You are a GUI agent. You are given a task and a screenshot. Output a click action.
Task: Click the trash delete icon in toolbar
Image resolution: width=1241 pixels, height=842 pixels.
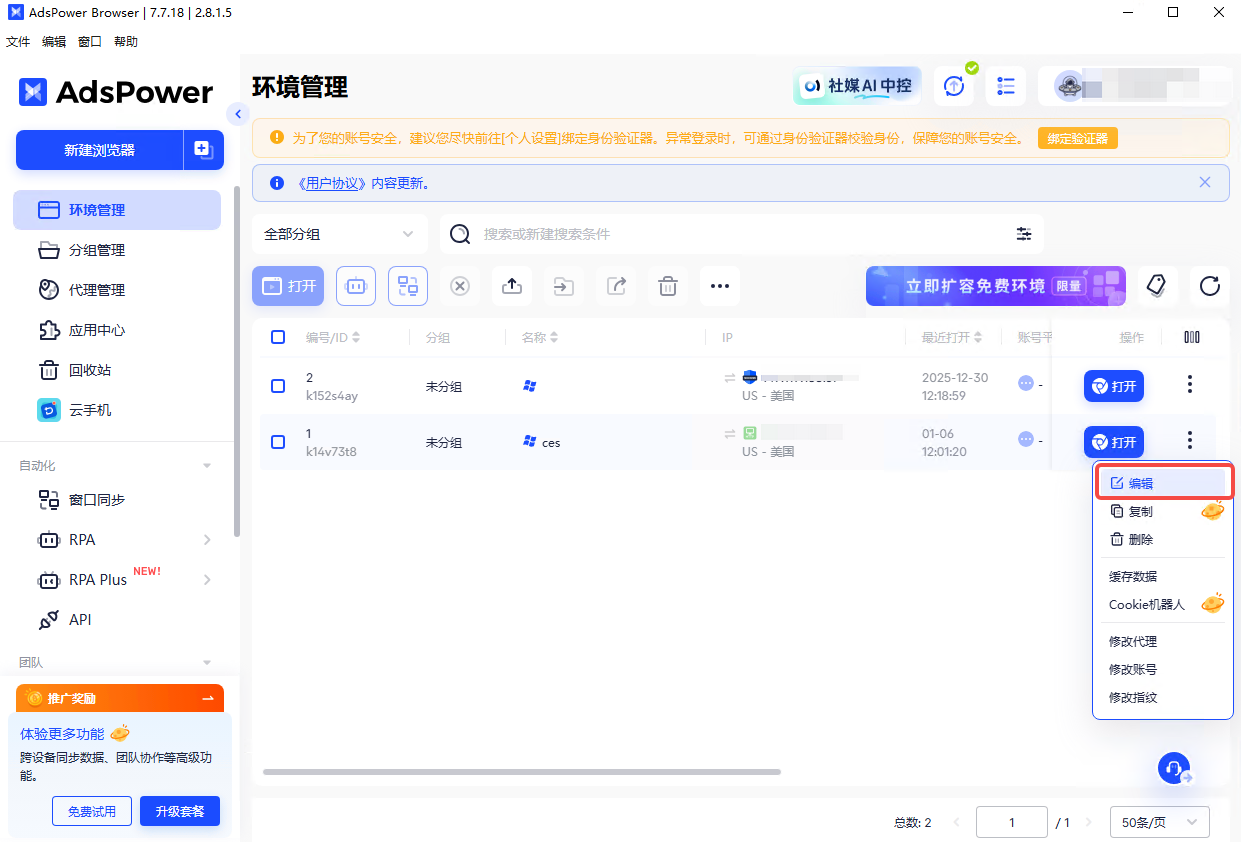[x=668, y=286]
